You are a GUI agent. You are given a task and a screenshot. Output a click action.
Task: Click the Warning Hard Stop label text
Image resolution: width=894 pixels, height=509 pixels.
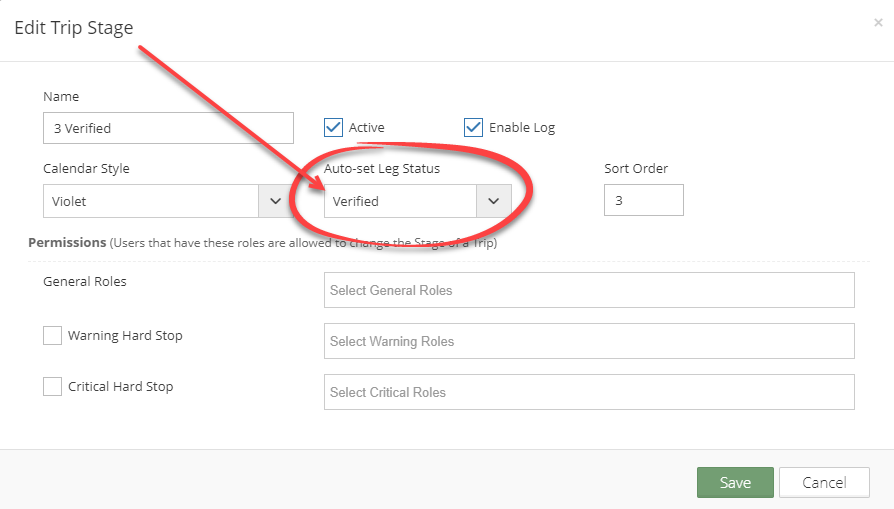(125, 335)
